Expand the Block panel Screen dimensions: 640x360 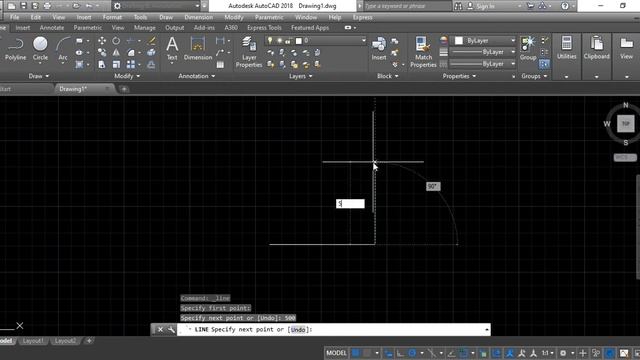click(387, 76)
